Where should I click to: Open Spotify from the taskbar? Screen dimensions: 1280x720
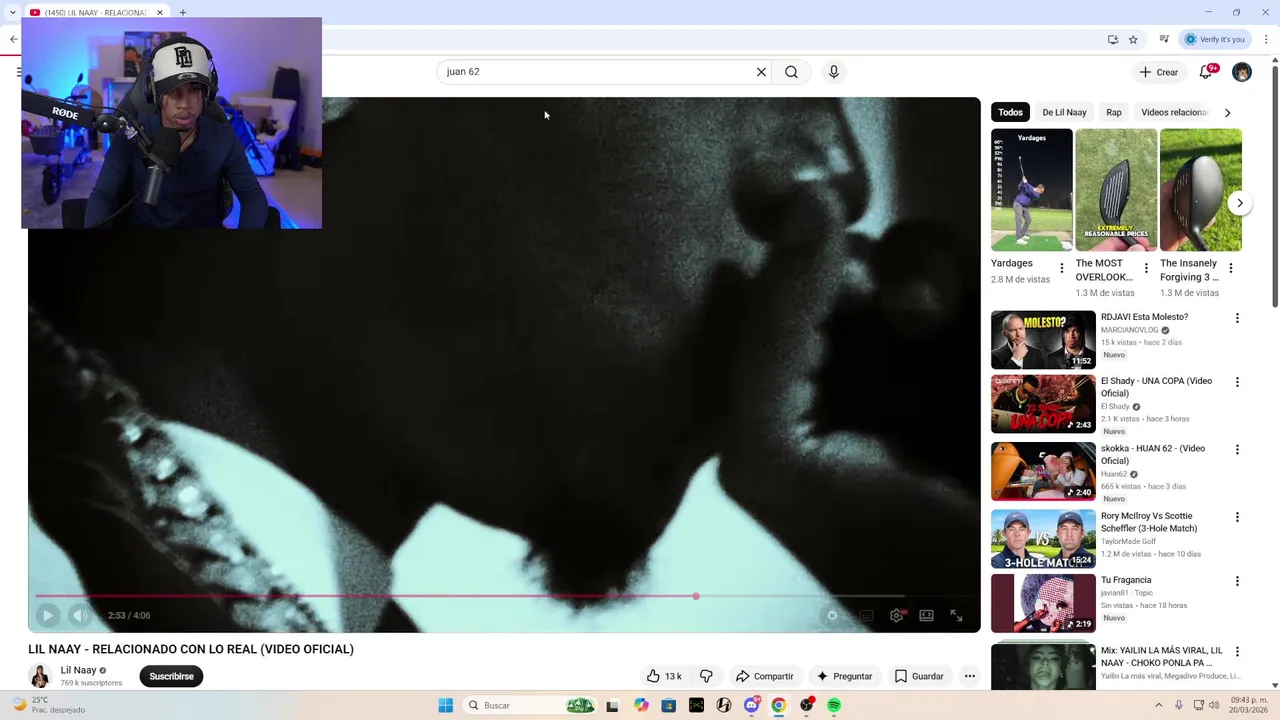coord(833,705)
